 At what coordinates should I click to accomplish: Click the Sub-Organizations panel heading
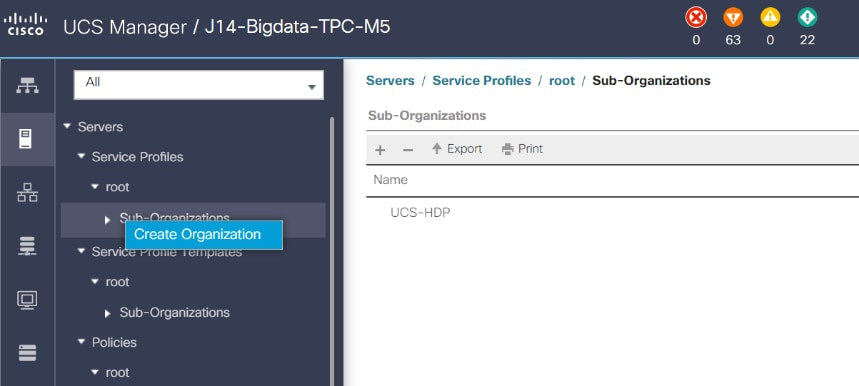tap(427, 116)
